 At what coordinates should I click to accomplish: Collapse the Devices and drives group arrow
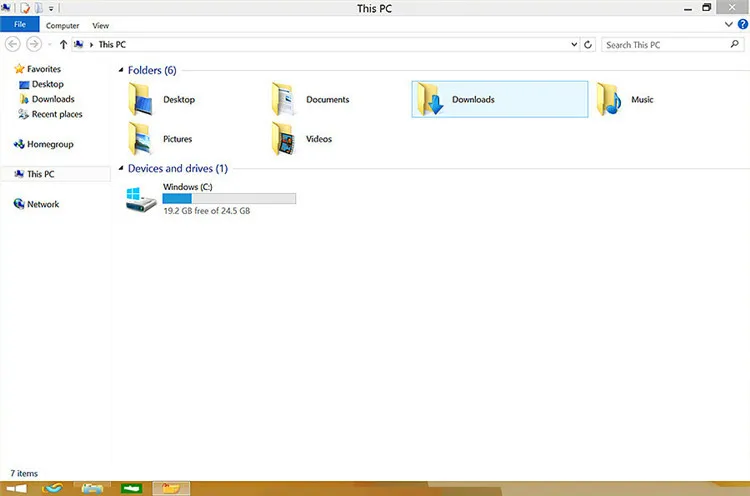coord(121,168)
